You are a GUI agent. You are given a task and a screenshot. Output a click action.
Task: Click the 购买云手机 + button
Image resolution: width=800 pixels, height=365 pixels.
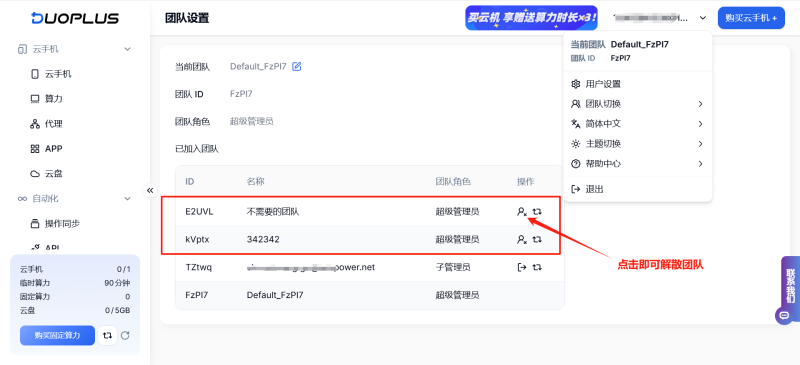[751, 18]
